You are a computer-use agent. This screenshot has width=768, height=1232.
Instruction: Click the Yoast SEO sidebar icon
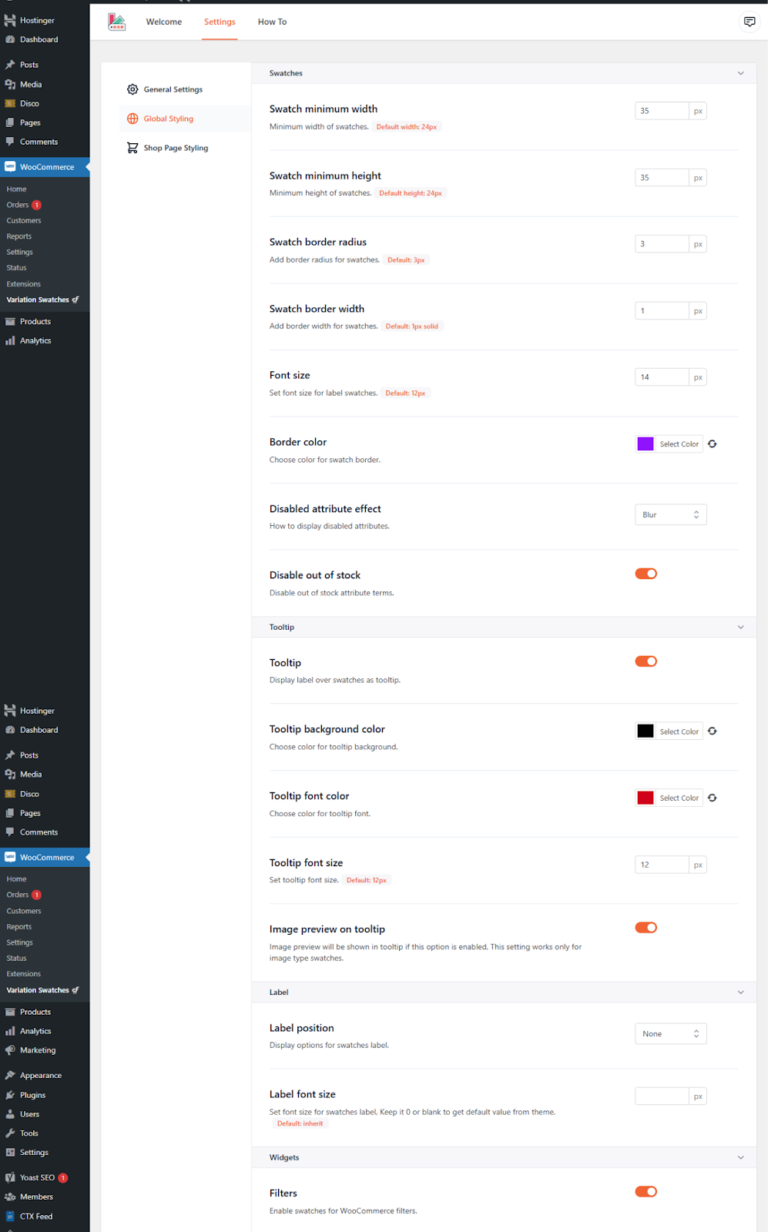(10, 1177)
